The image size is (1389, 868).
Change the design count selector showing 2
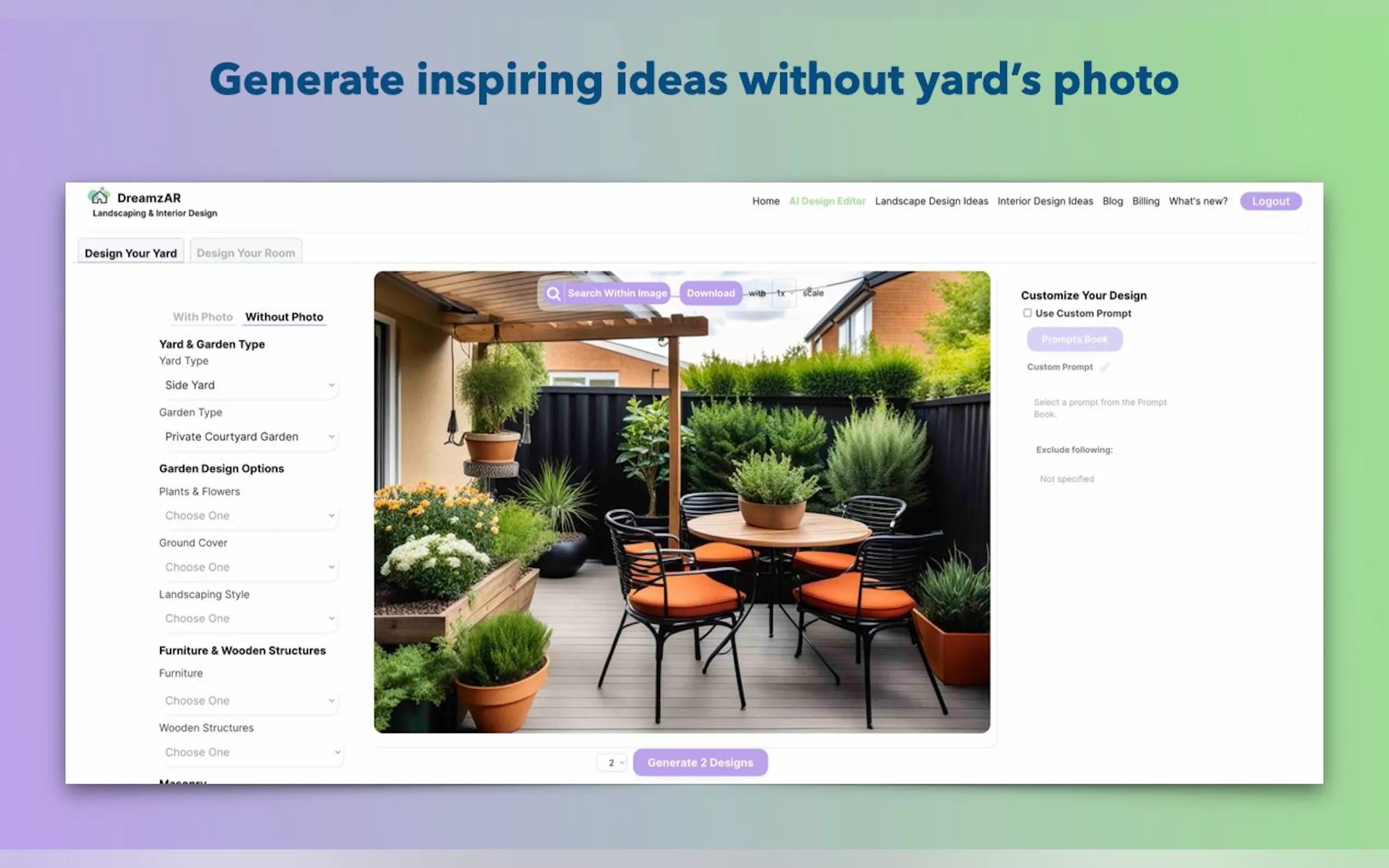pyautogui.click(x=611, y=763)
